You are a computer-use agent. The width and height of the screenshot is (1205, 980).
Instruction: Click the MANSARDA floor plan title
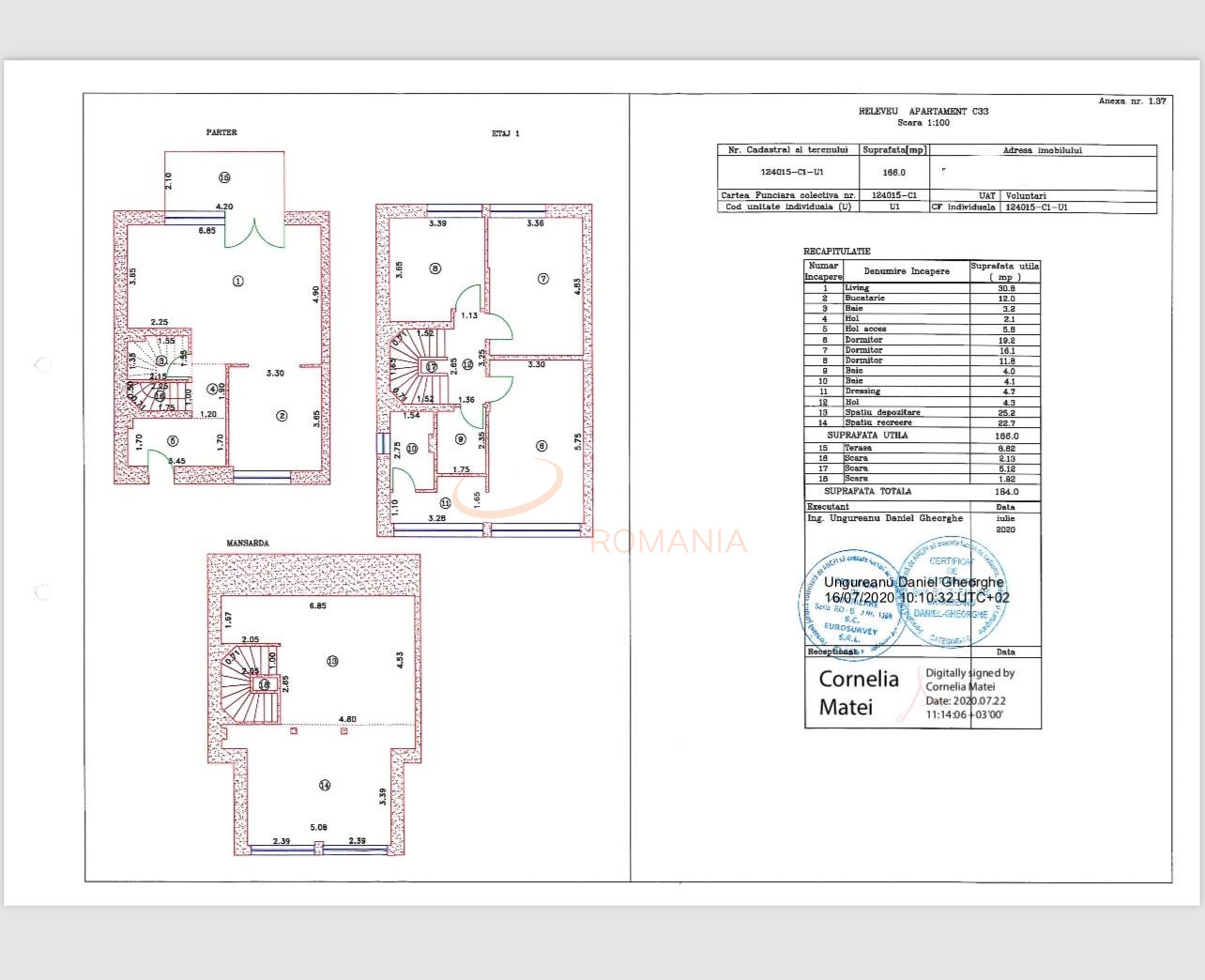(247, 544)
